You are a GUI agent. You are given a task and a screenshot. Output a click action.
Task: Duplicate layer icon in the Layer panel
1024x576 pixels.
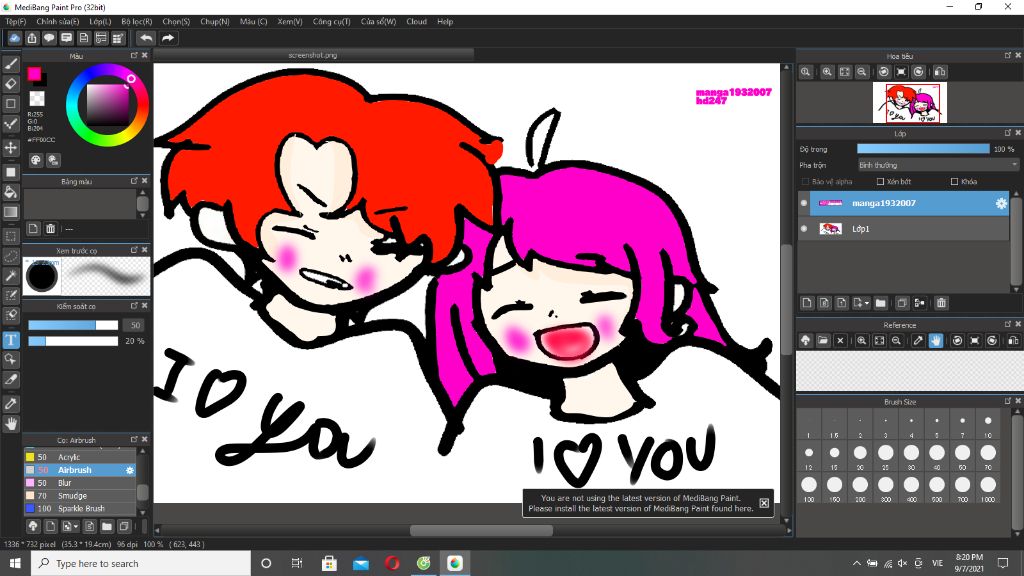coord(902,303)
